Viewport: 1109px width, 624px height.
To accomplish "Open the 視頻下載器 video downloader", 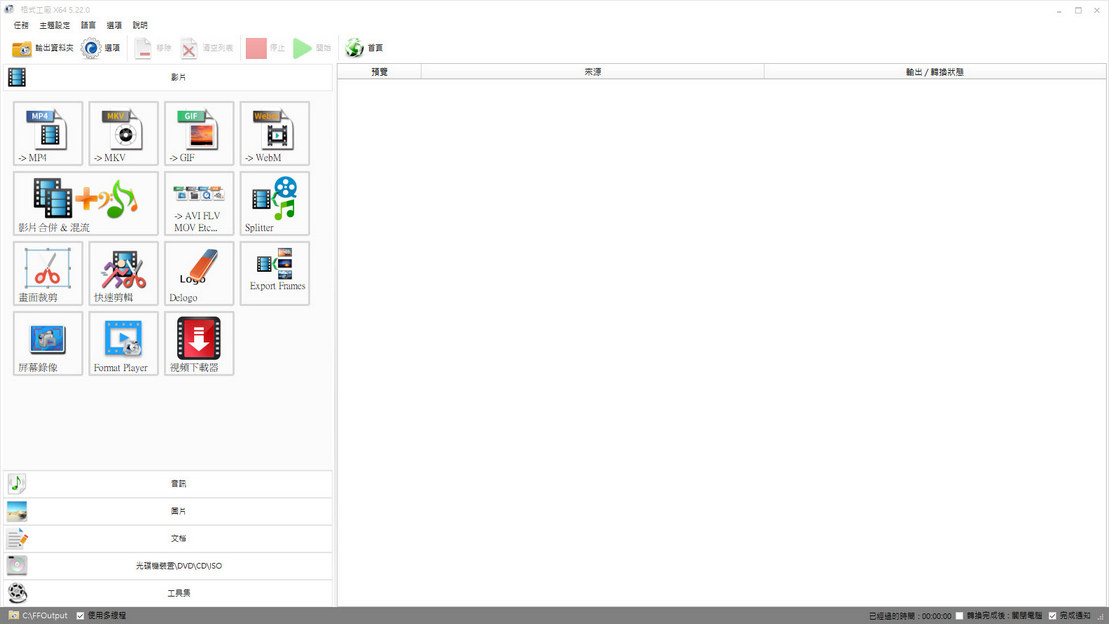I will 199,343.
